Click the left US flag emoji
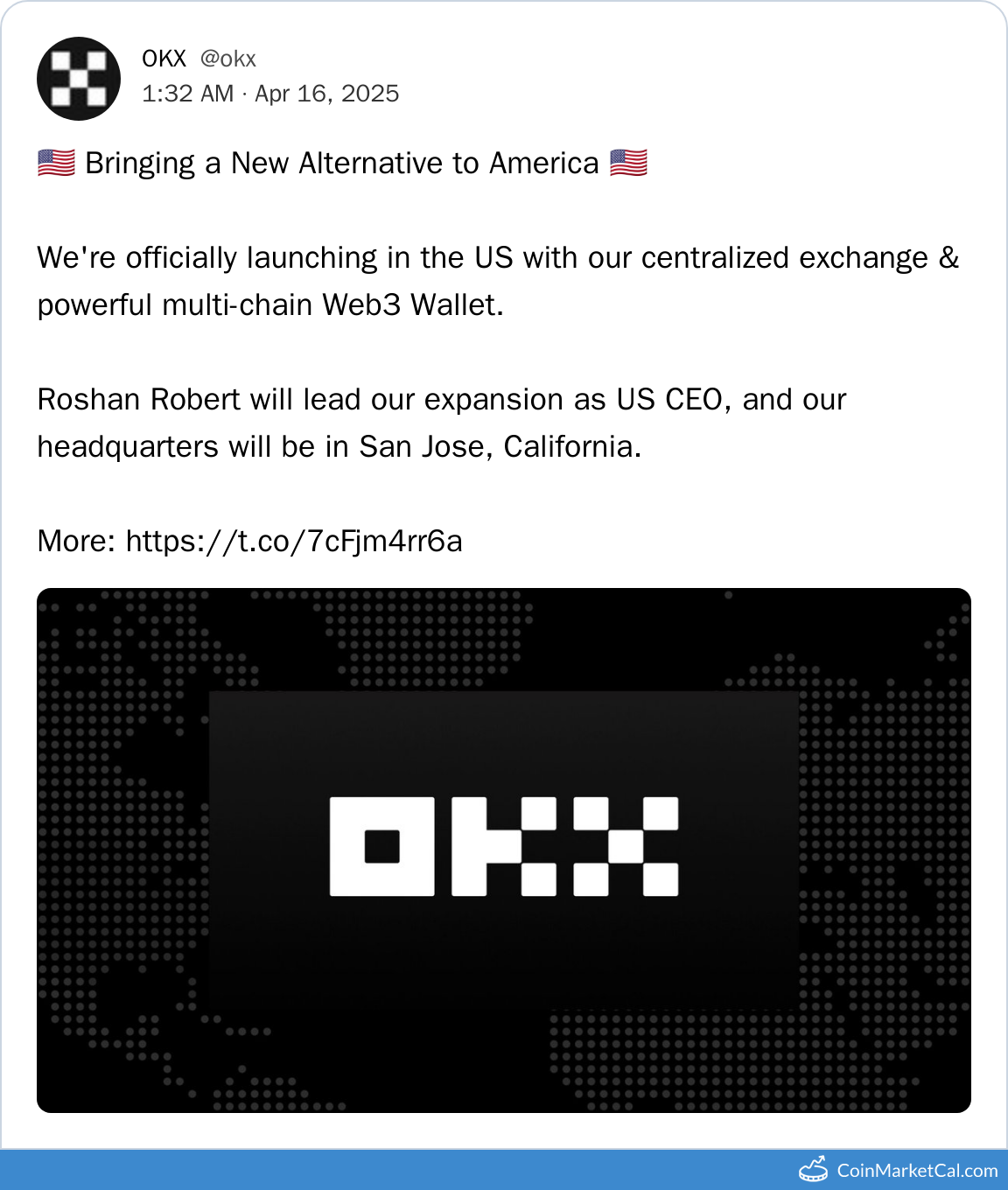 56,164
